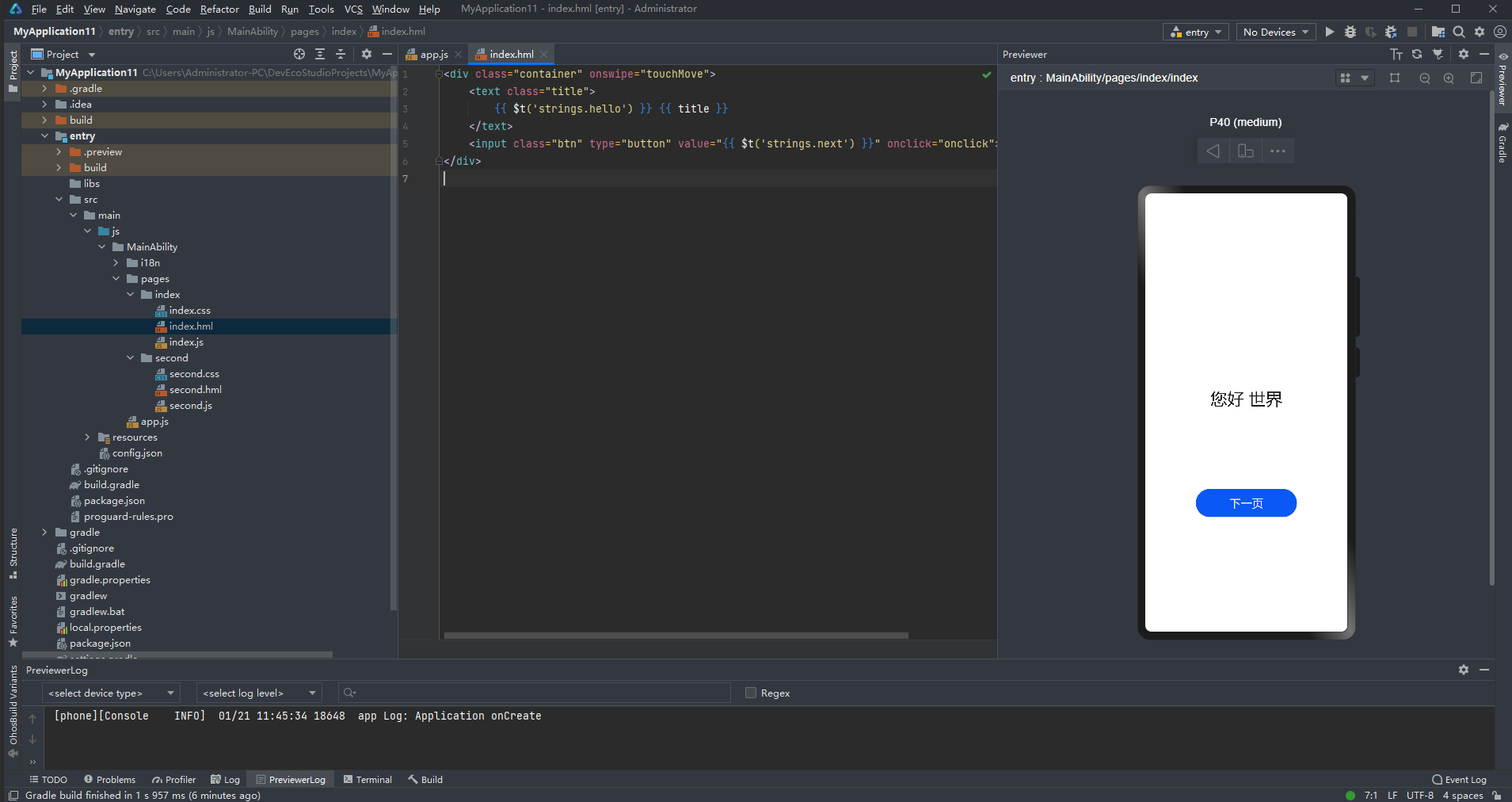Open the File menu

click(x=39, y=9)
